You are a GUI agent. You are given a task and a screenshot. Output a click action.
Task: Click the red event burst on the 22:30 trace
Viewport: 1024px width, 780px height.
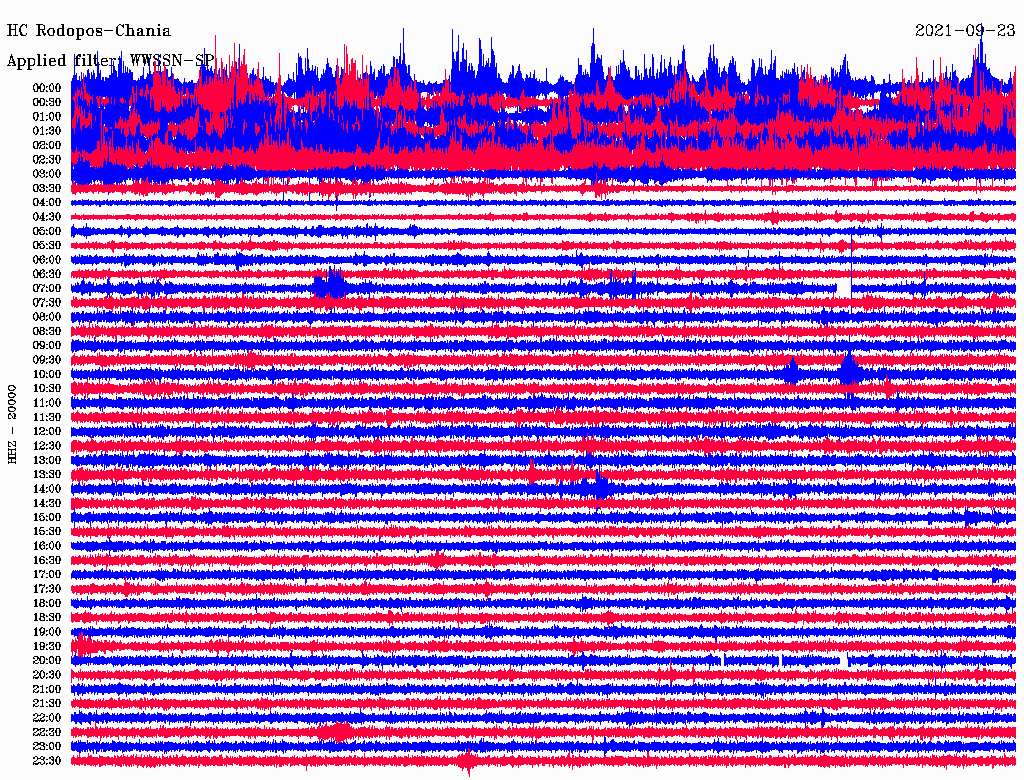(x=335, y=732)
